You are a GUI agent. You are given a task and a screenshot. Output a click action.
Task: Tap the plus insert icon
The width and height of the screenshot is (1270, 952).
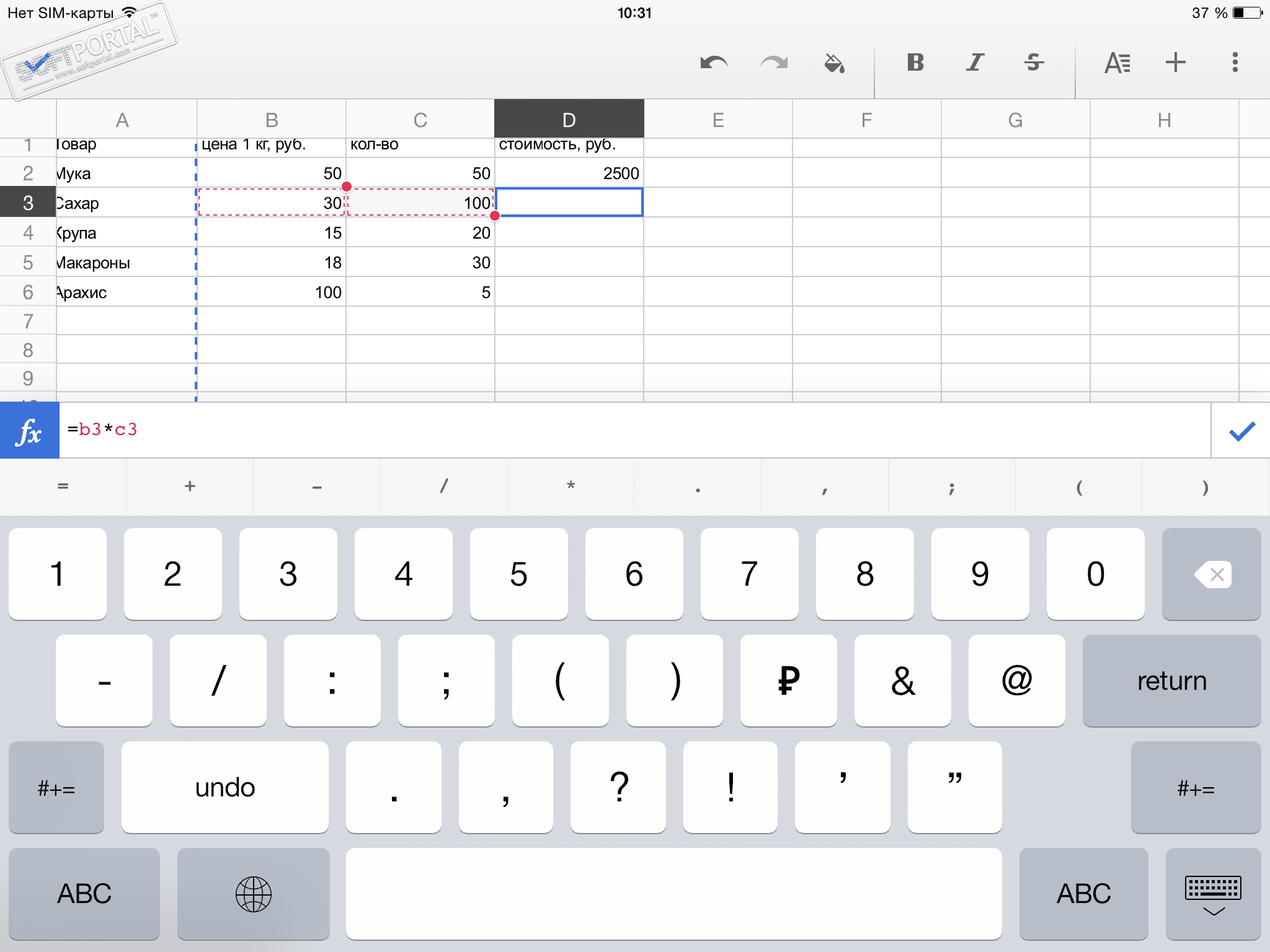[1175, 63]
